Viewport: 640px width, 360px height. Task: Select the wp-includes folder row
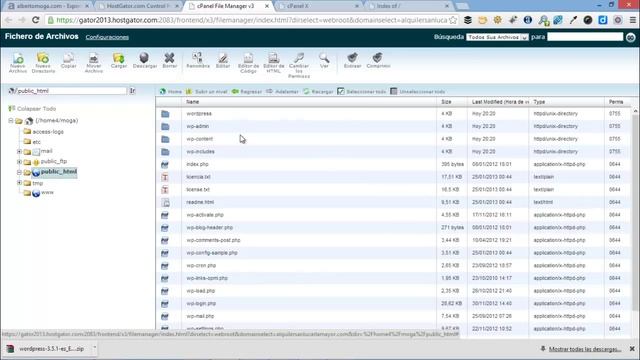coord(392,152)
